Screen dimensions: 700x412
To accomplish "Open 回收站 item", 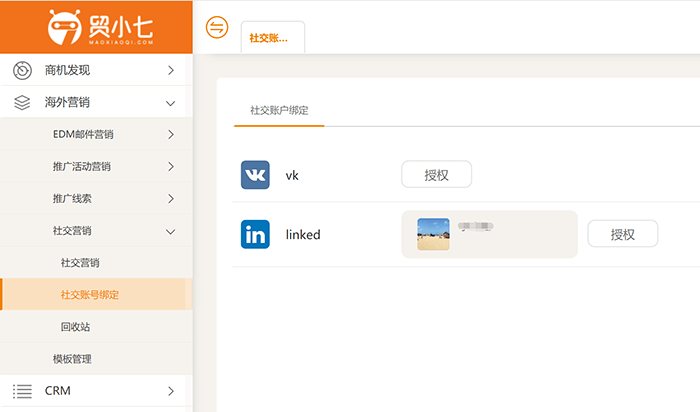I will (x=96, y=327).
